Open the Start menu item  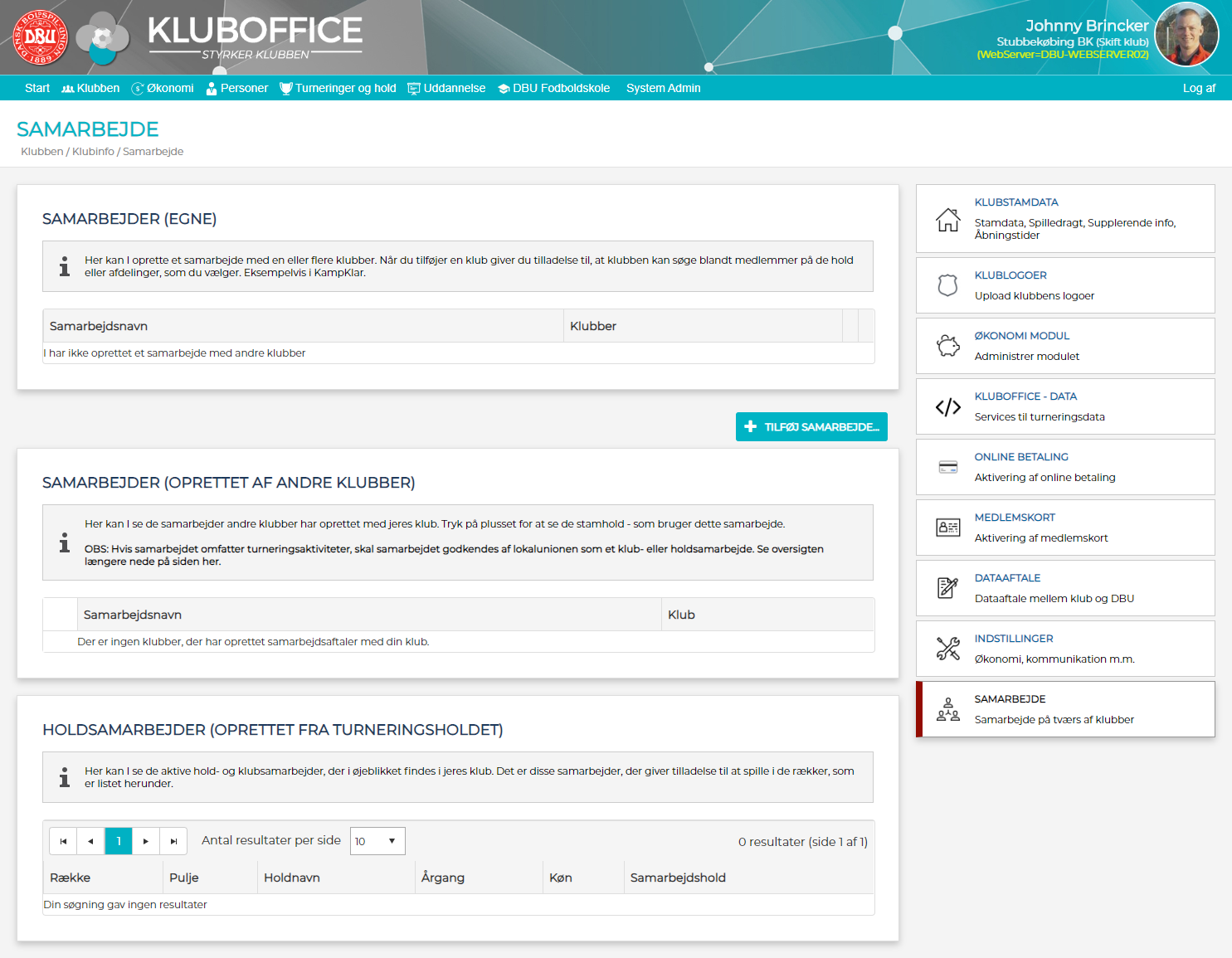click(x=37, y=88)
